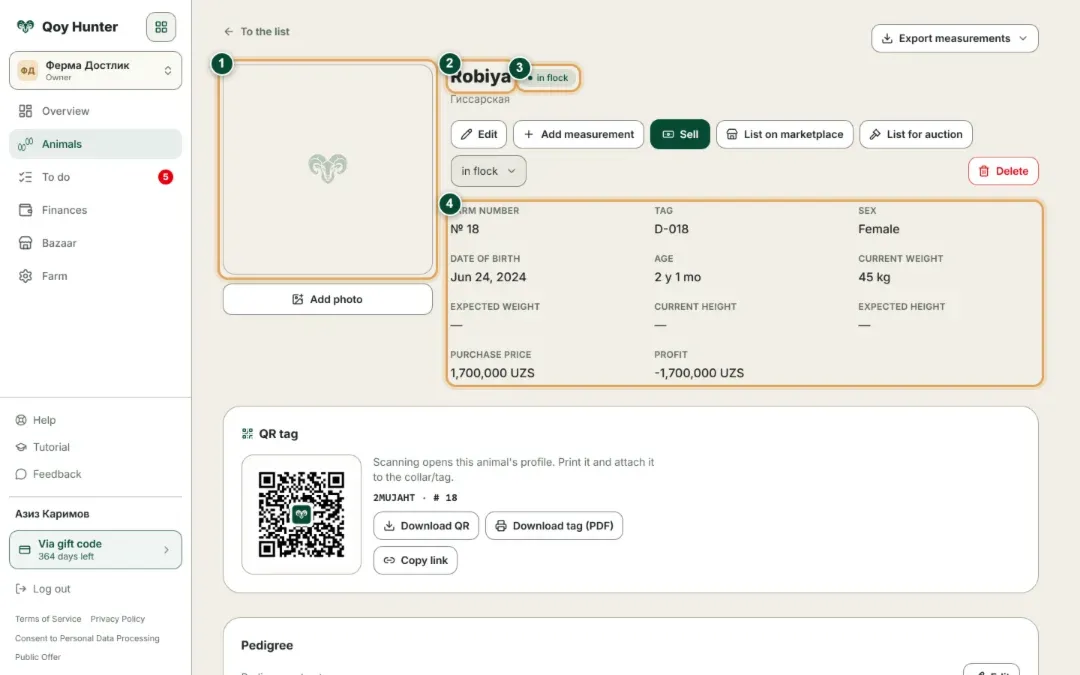Open the Export measurements dropdown
Image resolution: width=1080 pixels, height=675 pixels.
pyautogui.click(x=955, y=39)
